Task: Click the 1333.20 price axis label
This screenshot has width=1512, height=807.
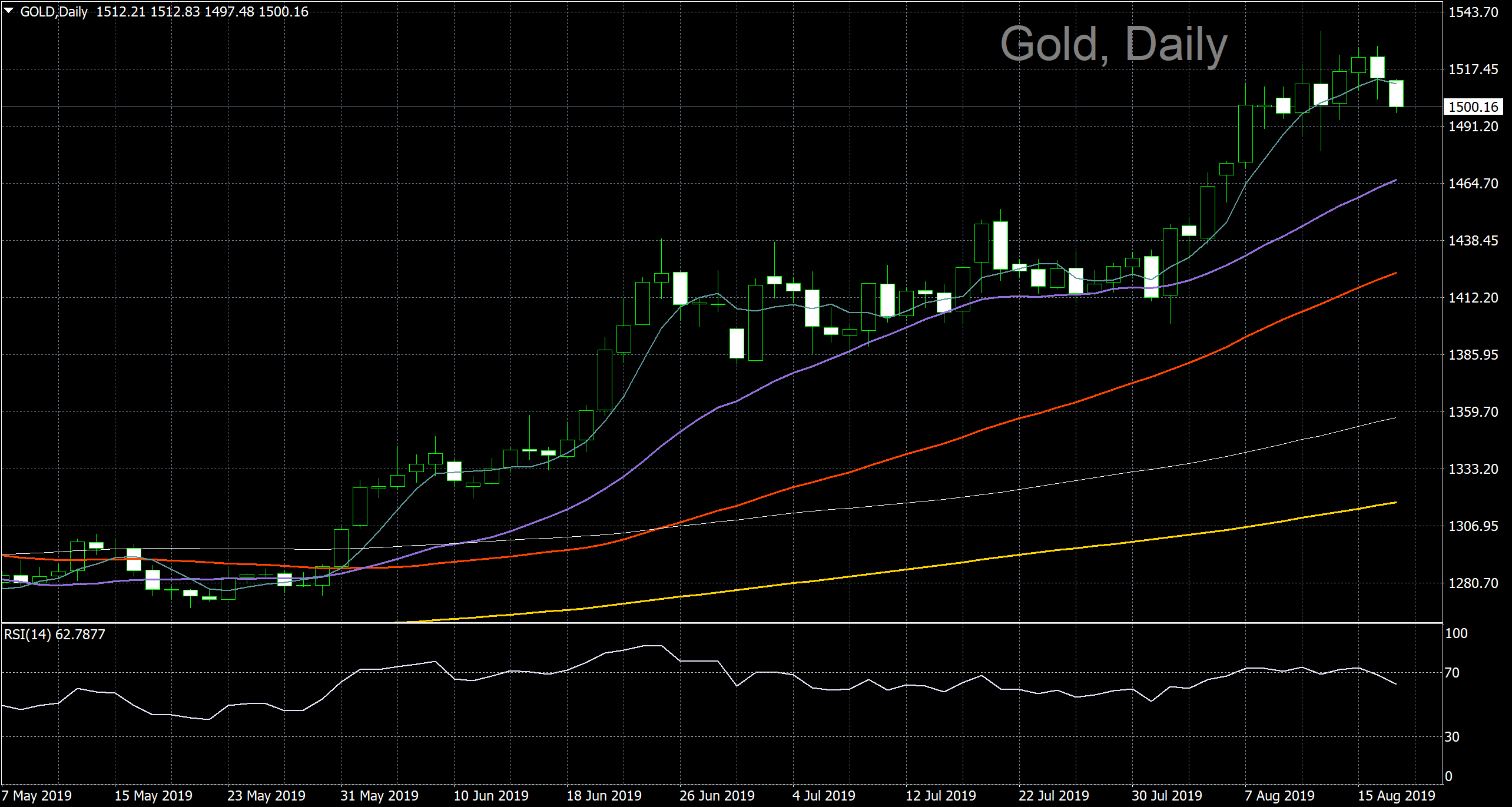Action: click(x=1473, y=469)
